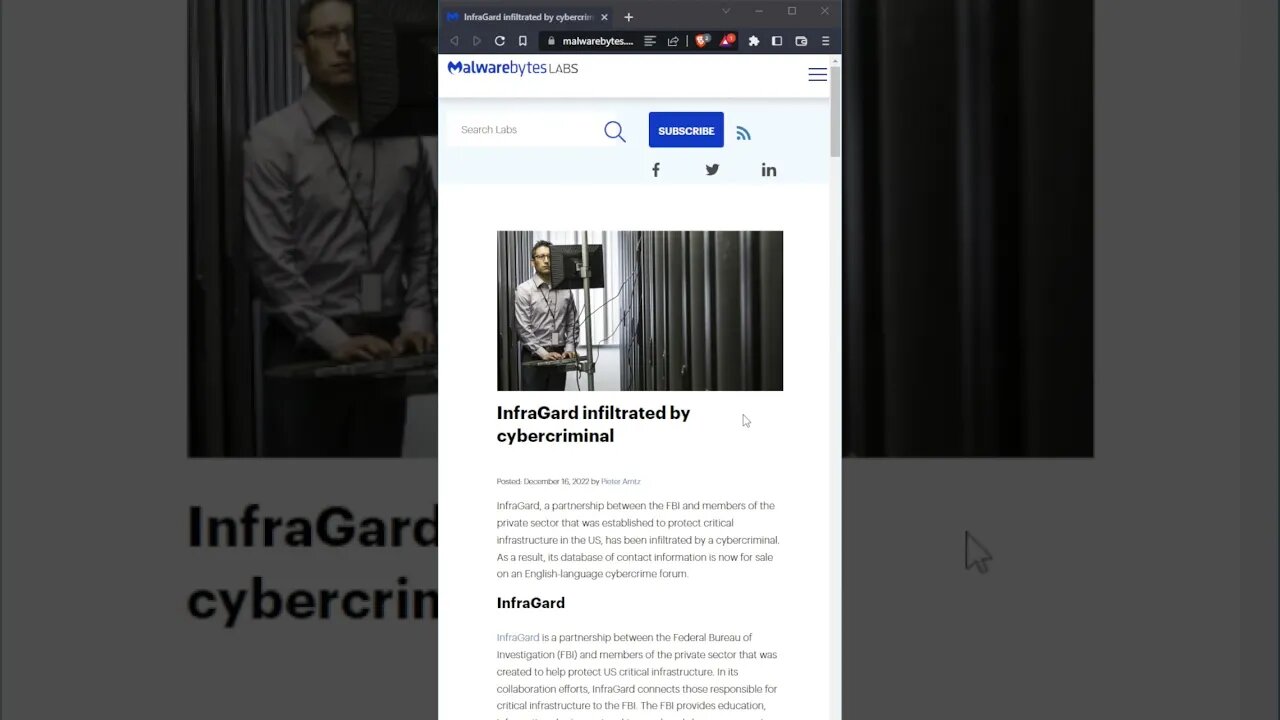Viewport: 1280px width, 720px height.
Task: Click the page vertical scrollbar thumb
Action: 835,112
